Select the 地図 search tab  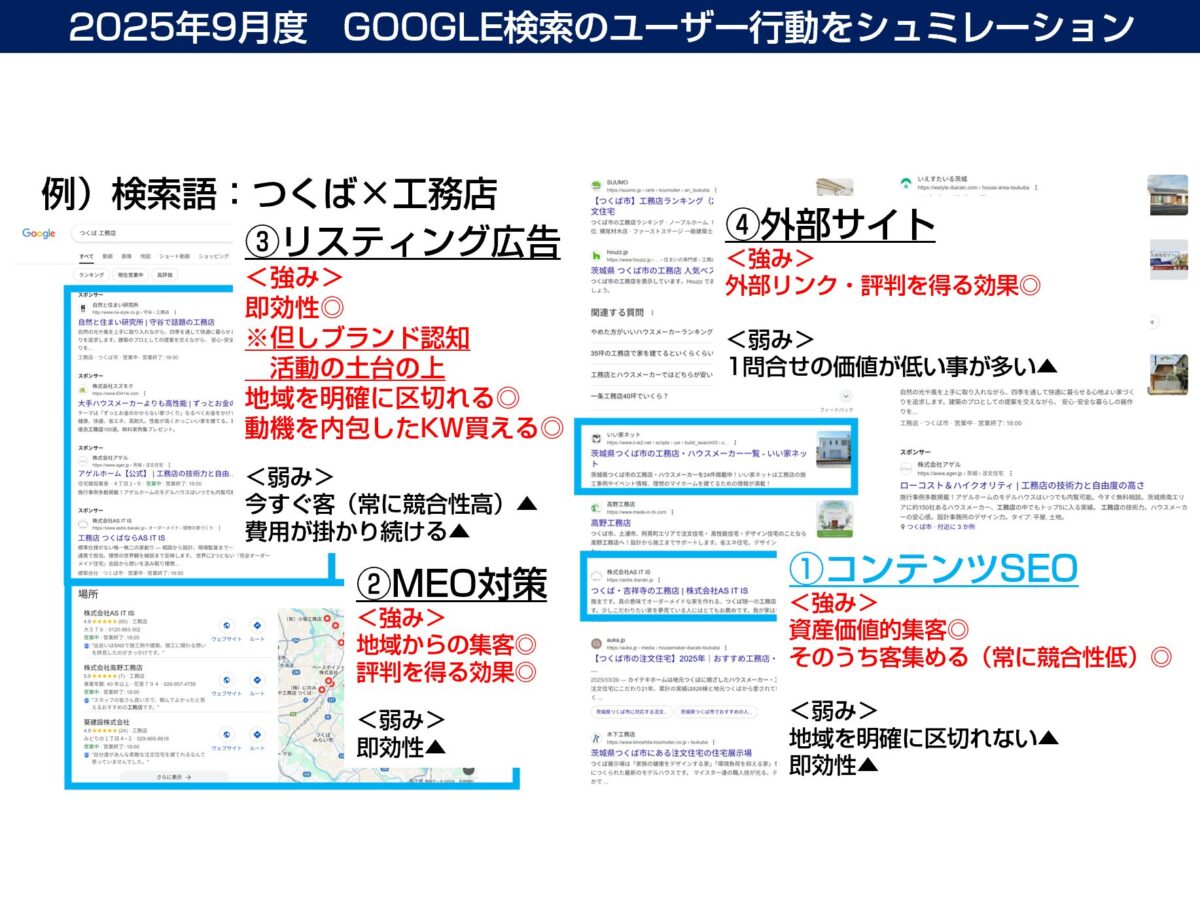pyautogui.click(x=146, y=256)
